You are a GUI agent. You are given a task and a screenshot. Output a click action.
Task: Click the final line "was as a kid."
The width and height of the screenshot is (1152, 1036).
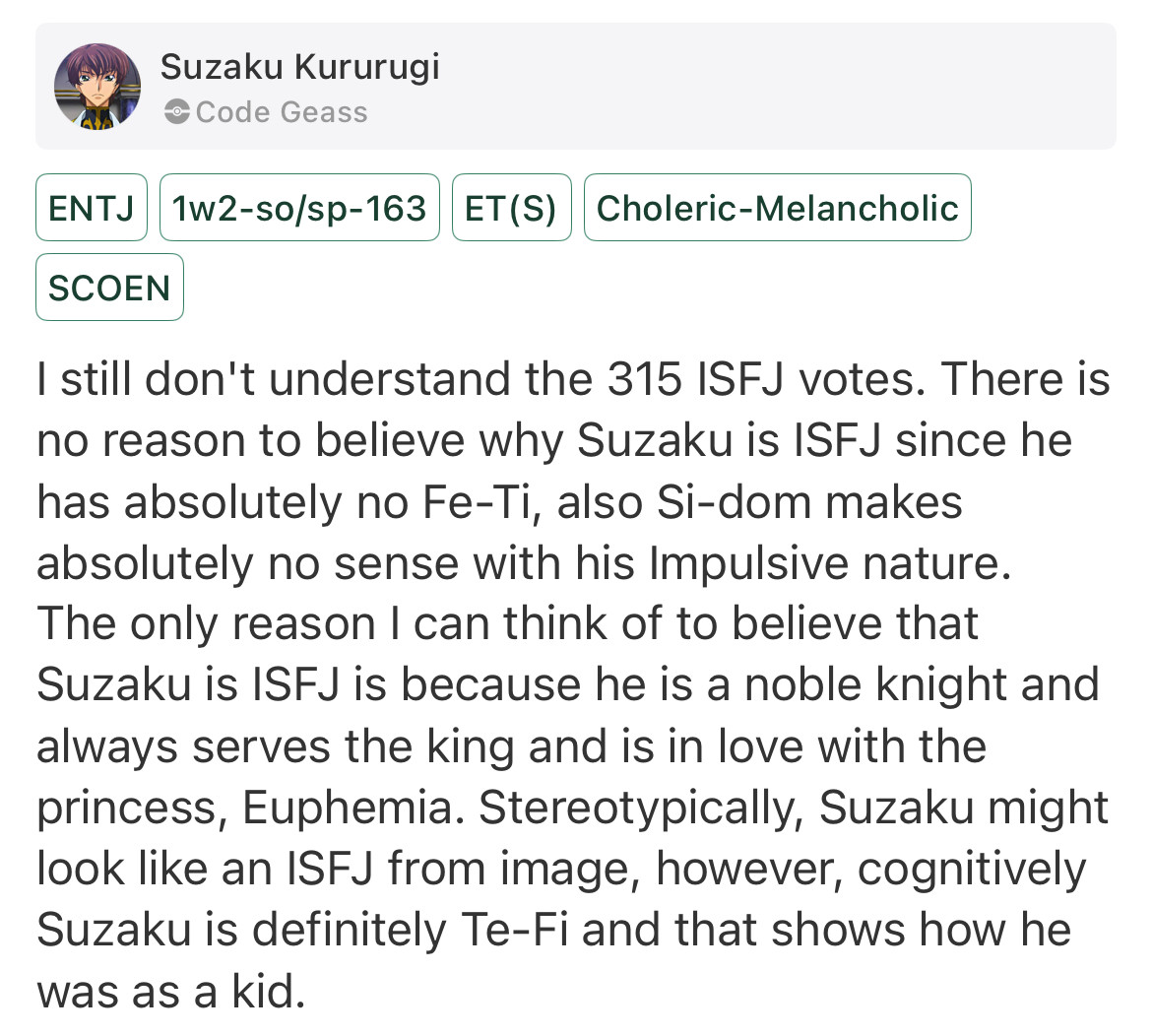click(171, 991)
